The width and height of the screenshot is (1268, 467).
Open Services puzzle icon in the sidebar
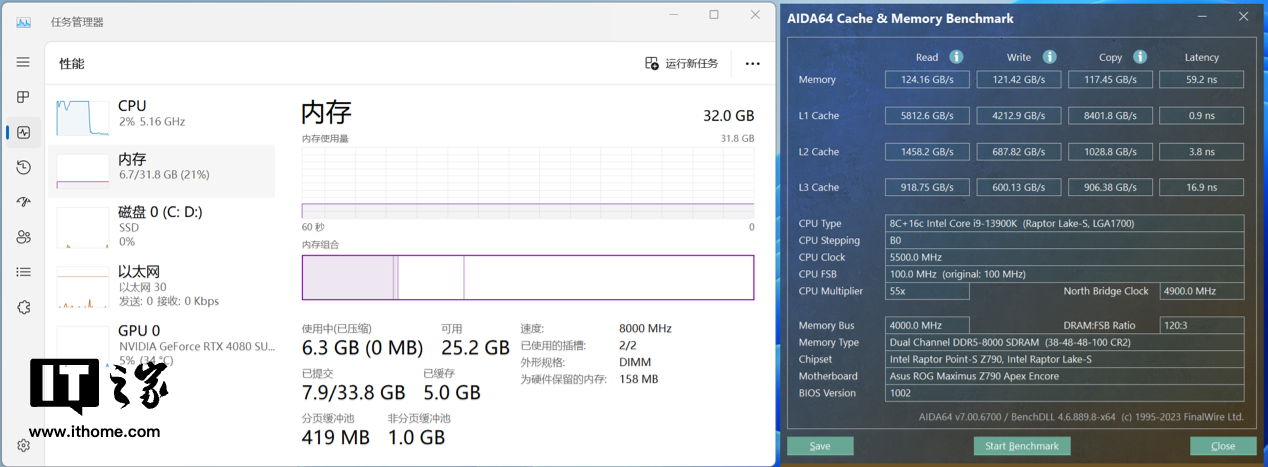click(x=23, y=307)
